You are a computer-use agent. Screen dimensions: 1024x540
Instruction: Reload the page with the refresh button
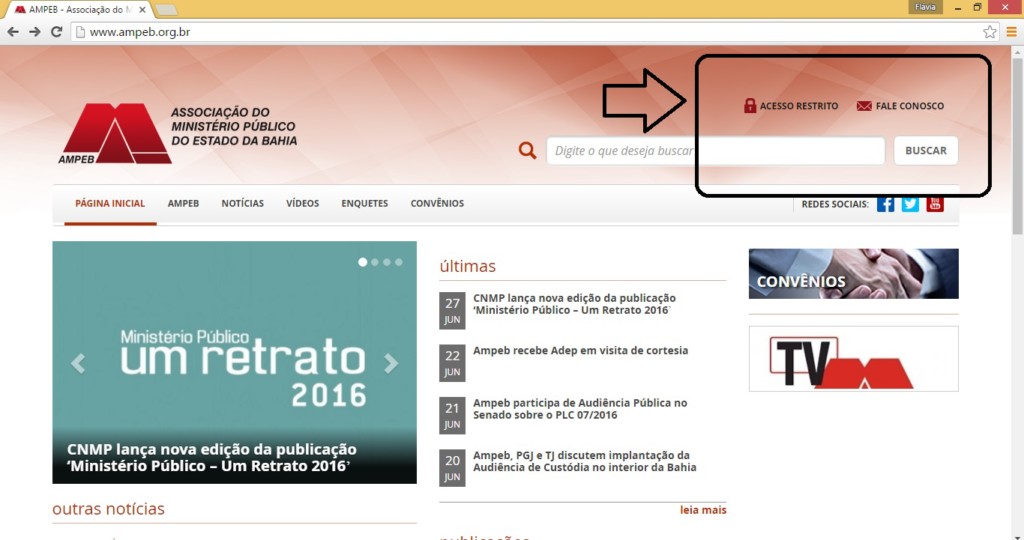coord(57,32)
